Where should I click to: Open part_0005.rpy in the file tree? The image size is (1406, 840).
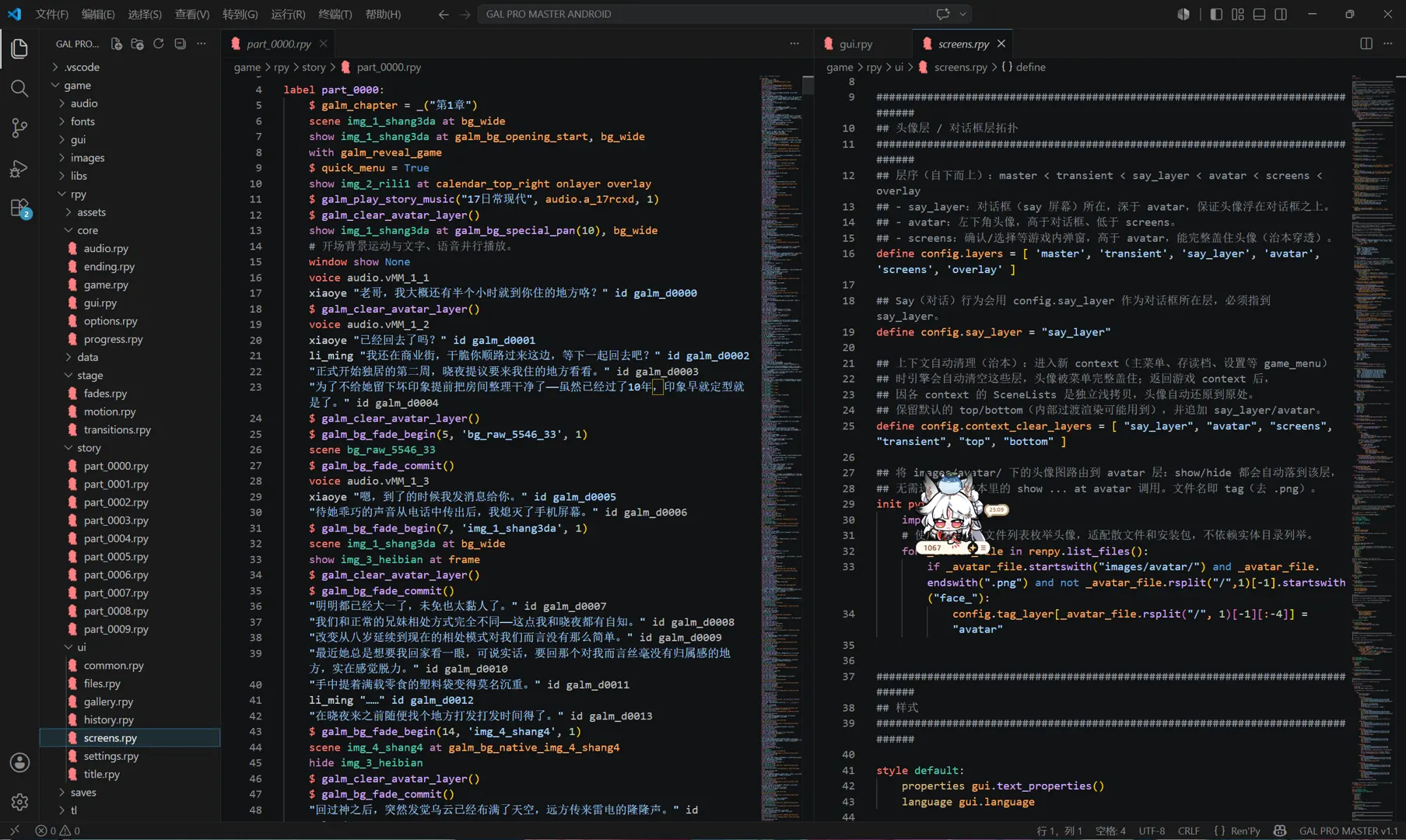pyautogui.click(x=116, y=557)
